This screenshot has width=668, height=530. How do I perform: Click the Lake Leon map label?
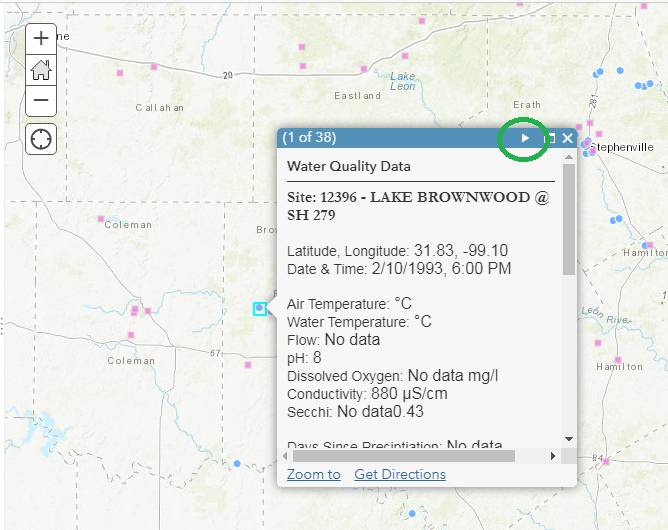403,81
